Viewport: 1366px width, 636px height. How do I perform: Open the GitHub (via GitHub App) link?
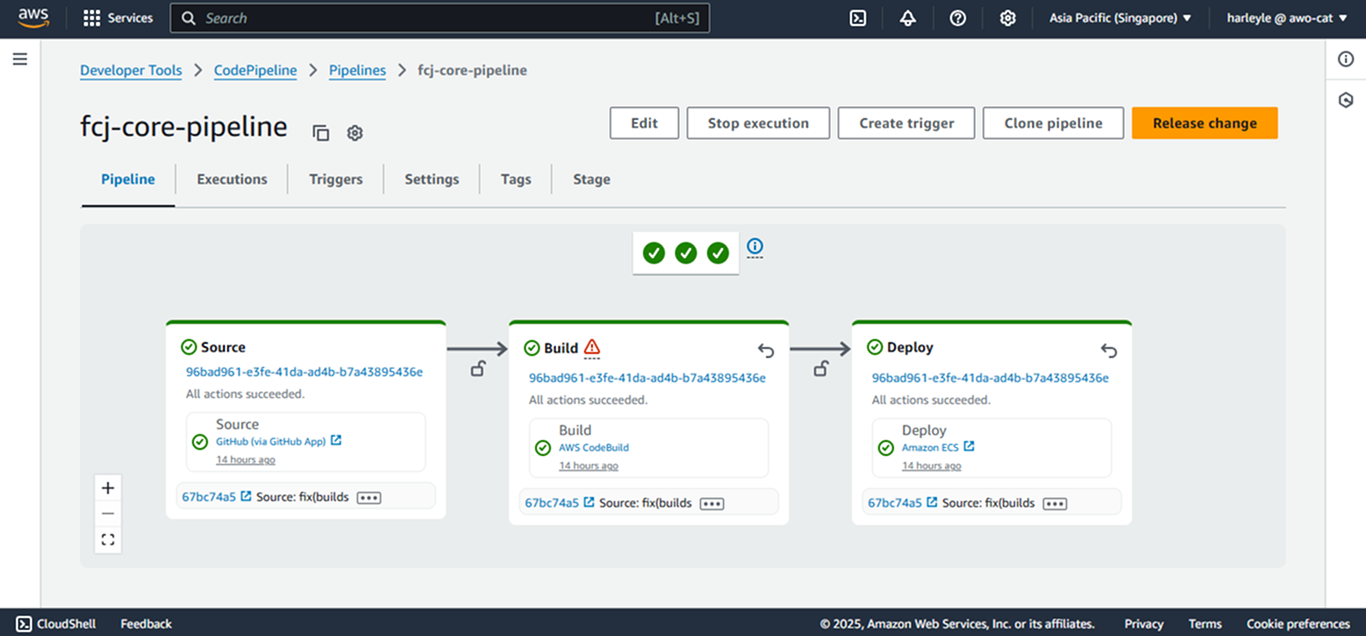[271, 441]
